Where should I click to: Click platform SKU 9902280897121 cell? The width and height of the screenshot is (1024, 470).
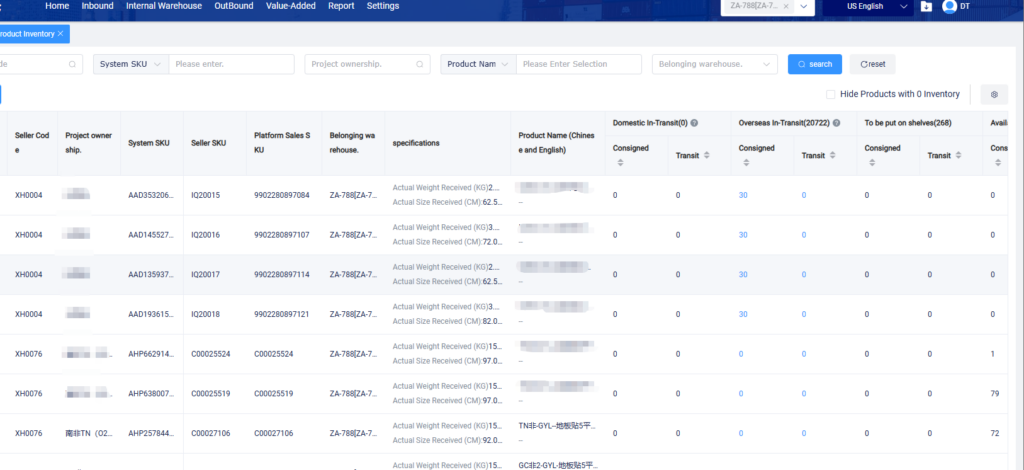[x=281, y=314]
